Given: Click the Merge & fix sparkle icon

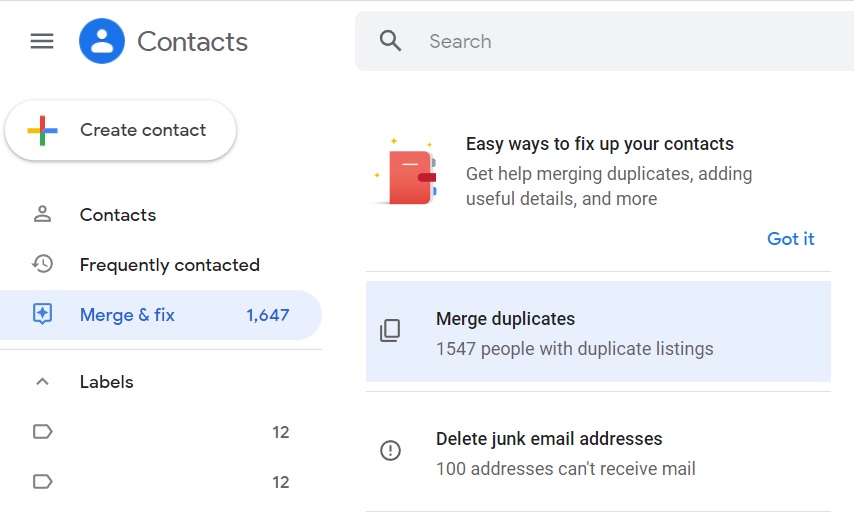Looking at the screenshot, I should 42,315.
